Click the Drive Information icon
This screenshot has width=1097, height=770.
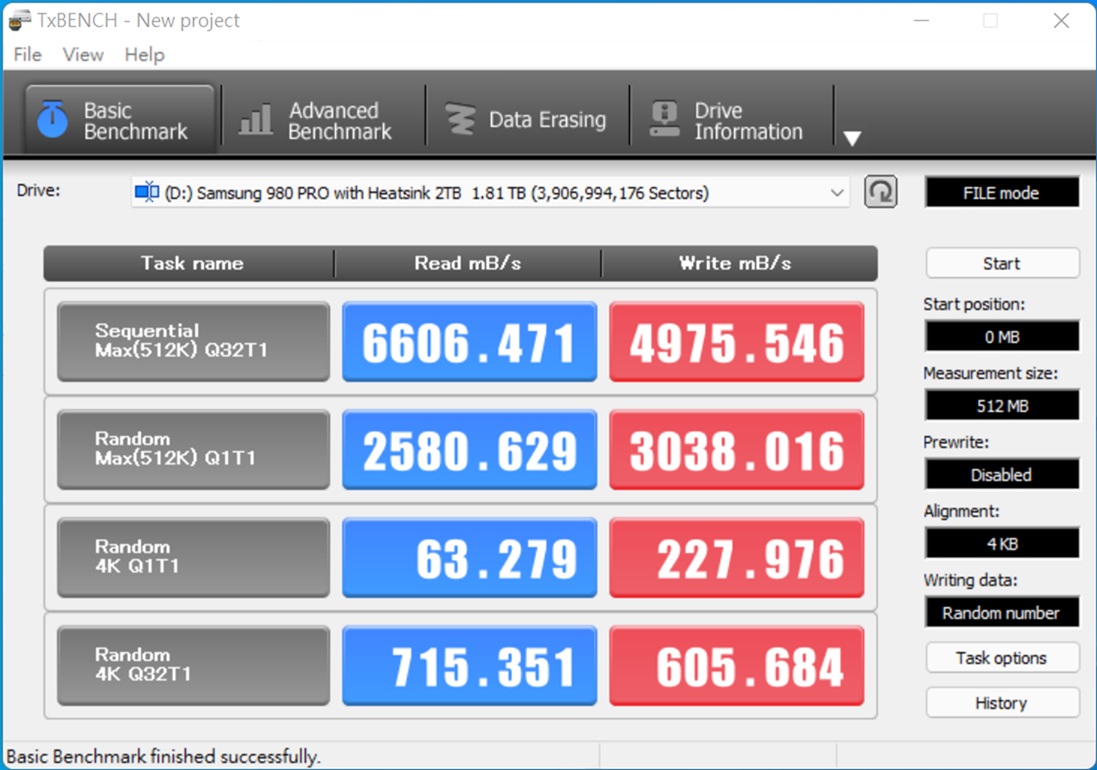pyautogui.click(x=664, y=120)
